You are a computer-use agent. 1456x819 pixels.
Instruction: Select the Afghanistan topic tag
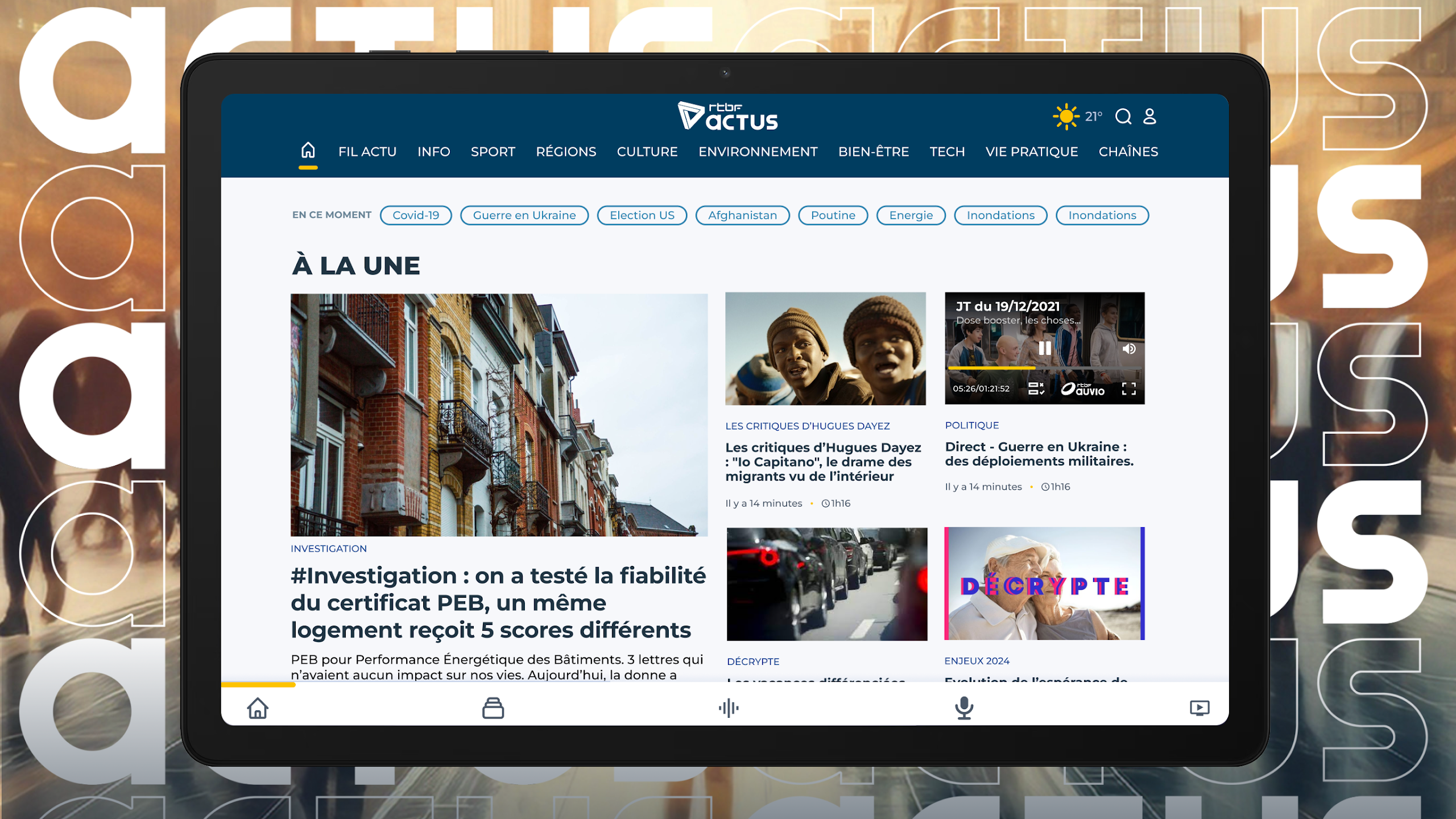[x=743, y=216]
